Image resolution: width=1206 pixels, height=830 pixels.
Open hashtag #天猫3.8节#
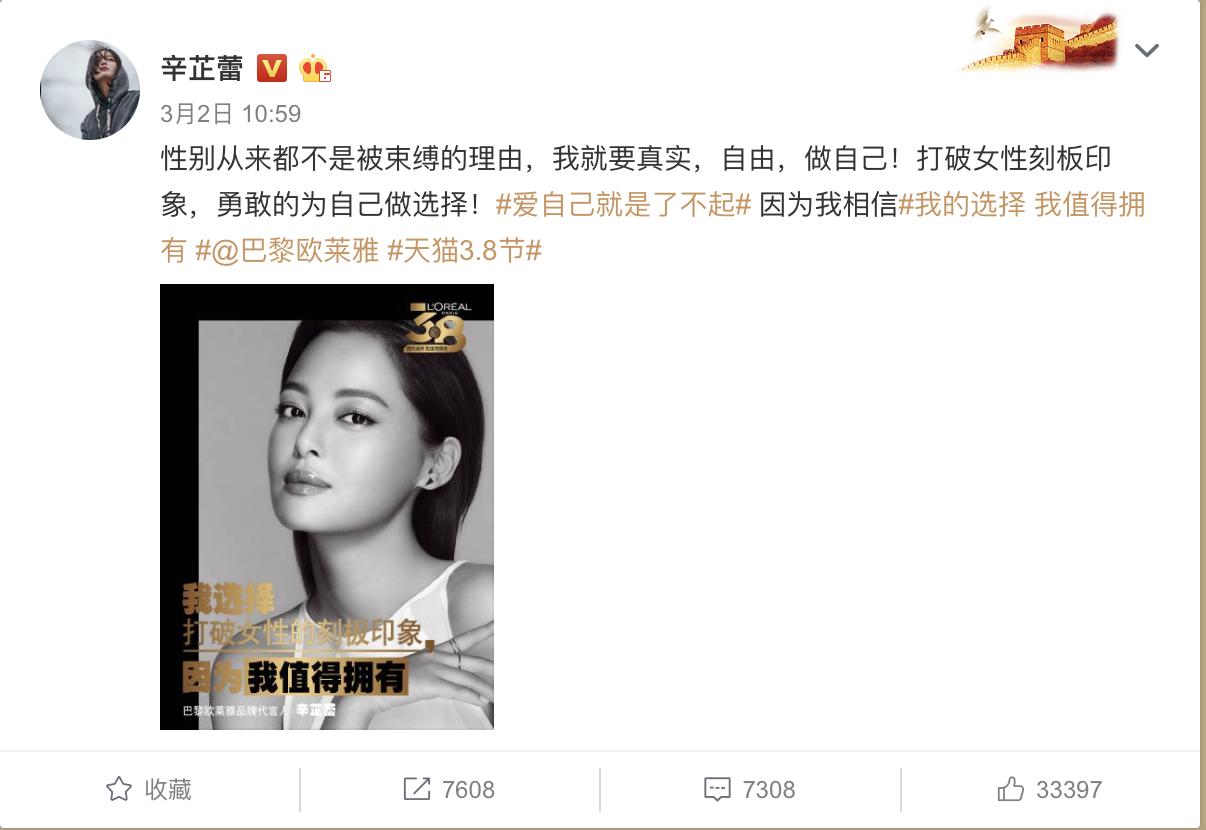[464, 250]
